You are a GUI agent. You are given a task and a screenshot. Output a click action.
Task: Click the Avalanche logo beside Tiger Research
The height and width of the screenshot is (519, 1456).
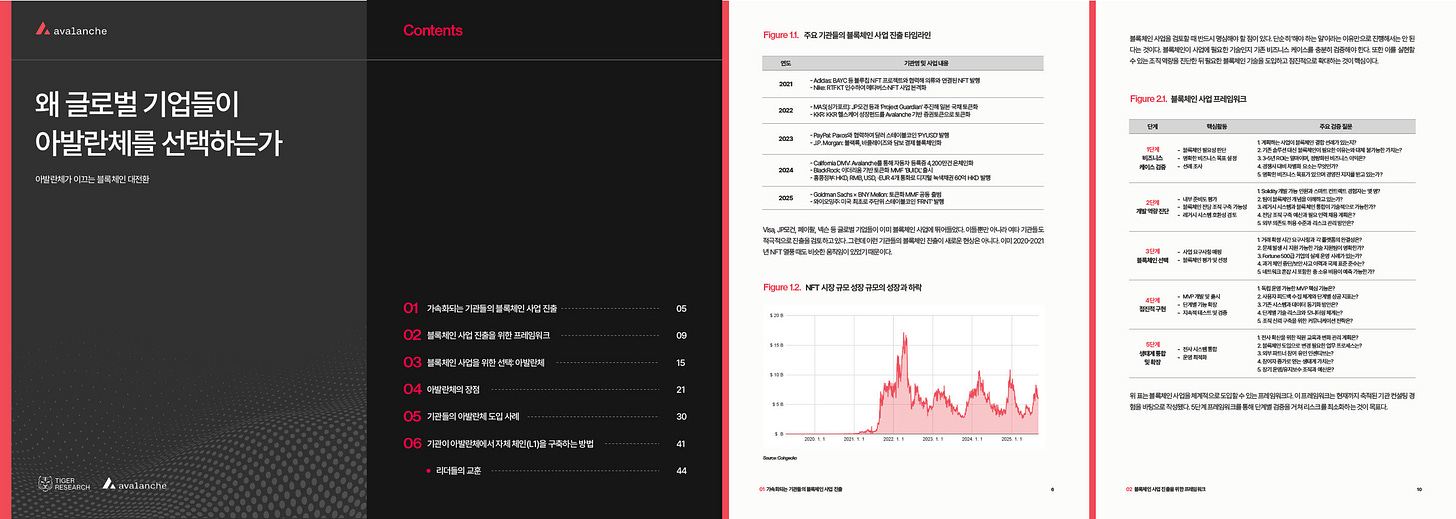point(135,484)
